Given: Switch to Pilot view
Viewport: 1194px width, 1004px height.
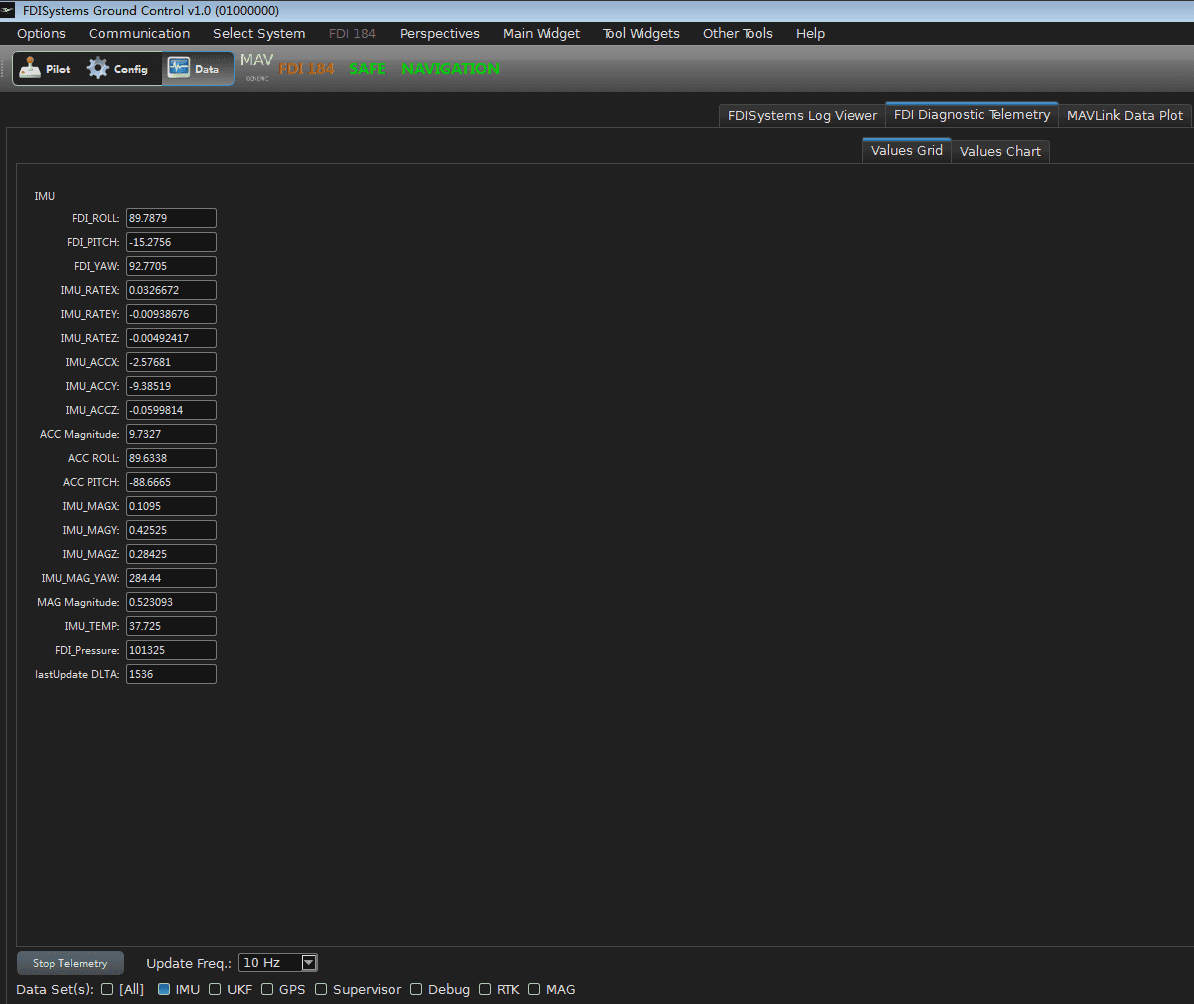Looking at the screenshot, I should [x=44, y=69].
